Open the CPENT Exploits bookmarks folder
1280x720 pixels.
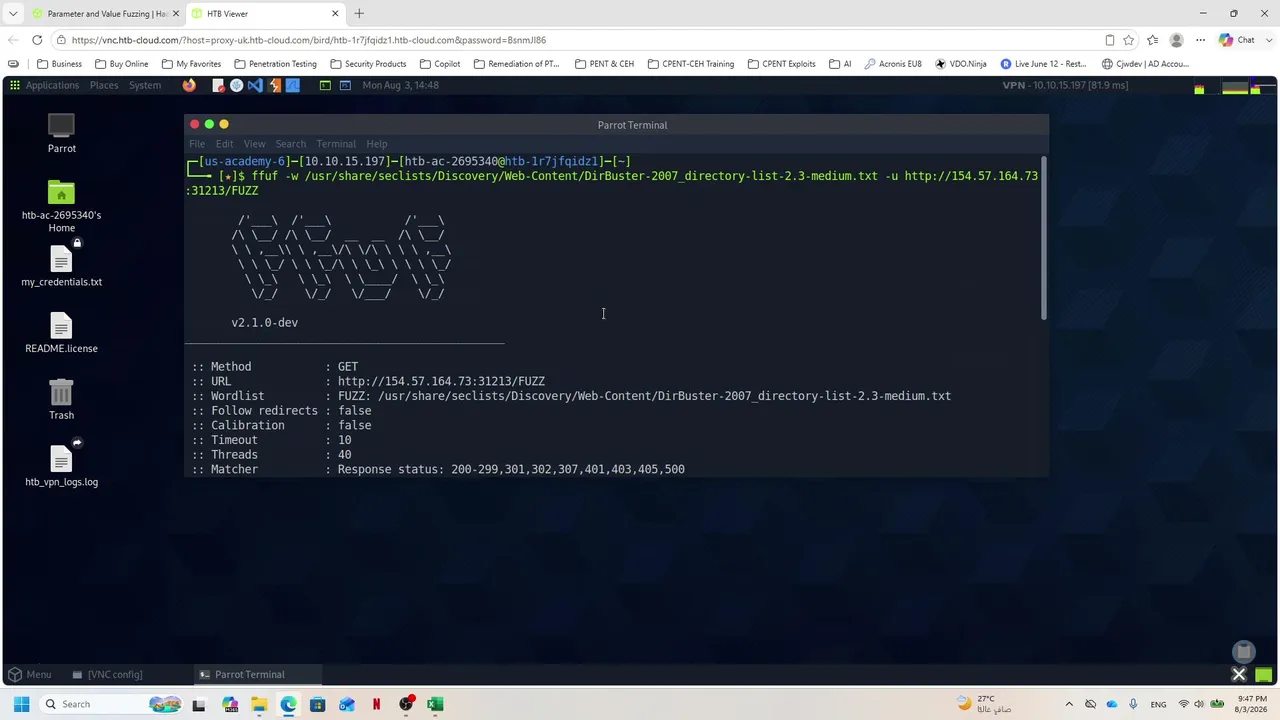(x=781, y=64)
